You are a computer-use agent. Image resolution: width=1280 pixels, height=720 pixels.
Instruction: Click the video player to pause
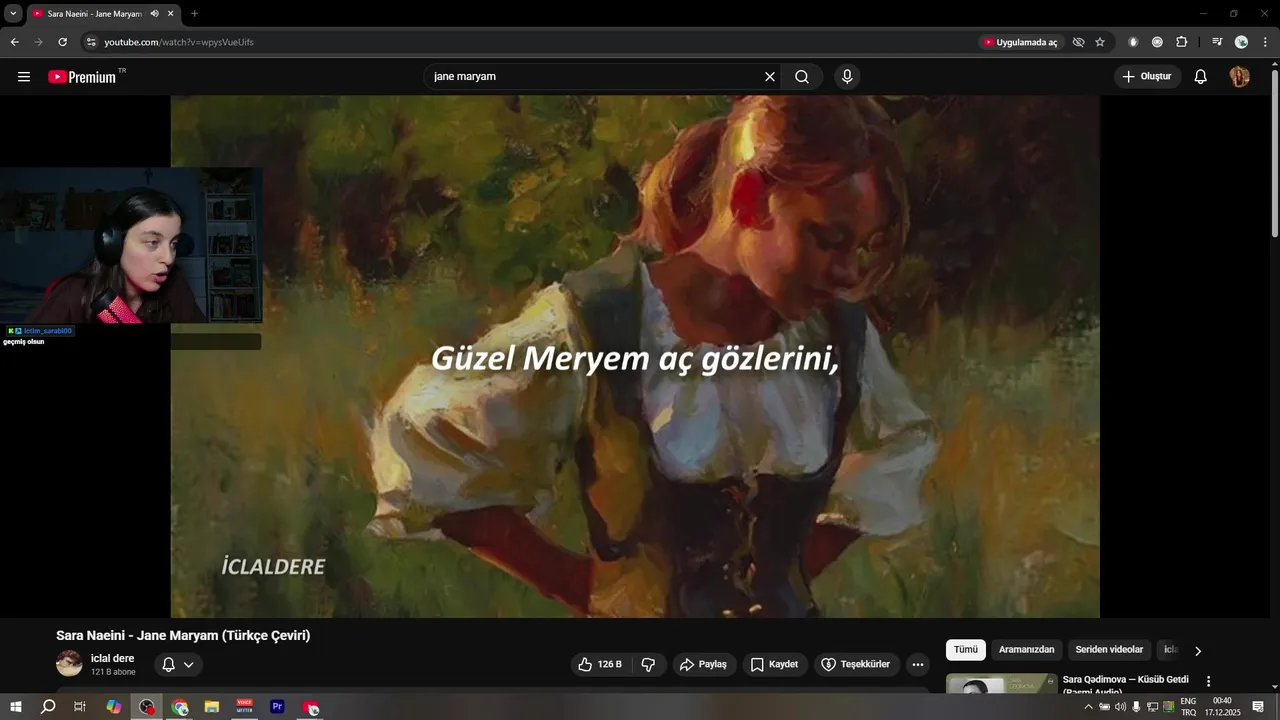635,356
